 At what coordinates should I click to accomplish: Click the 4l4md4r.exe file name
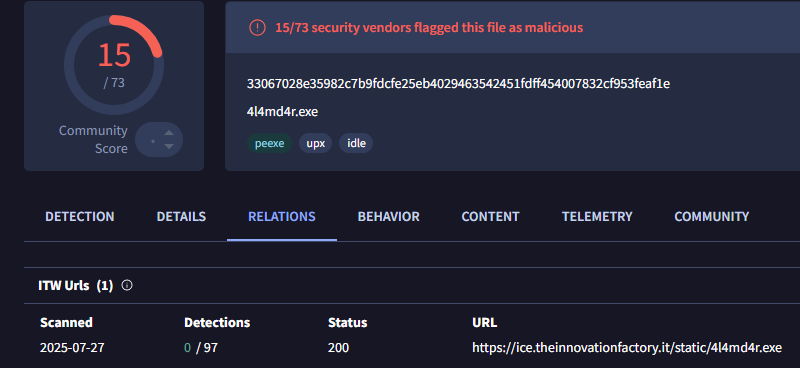tap(282, 111)
